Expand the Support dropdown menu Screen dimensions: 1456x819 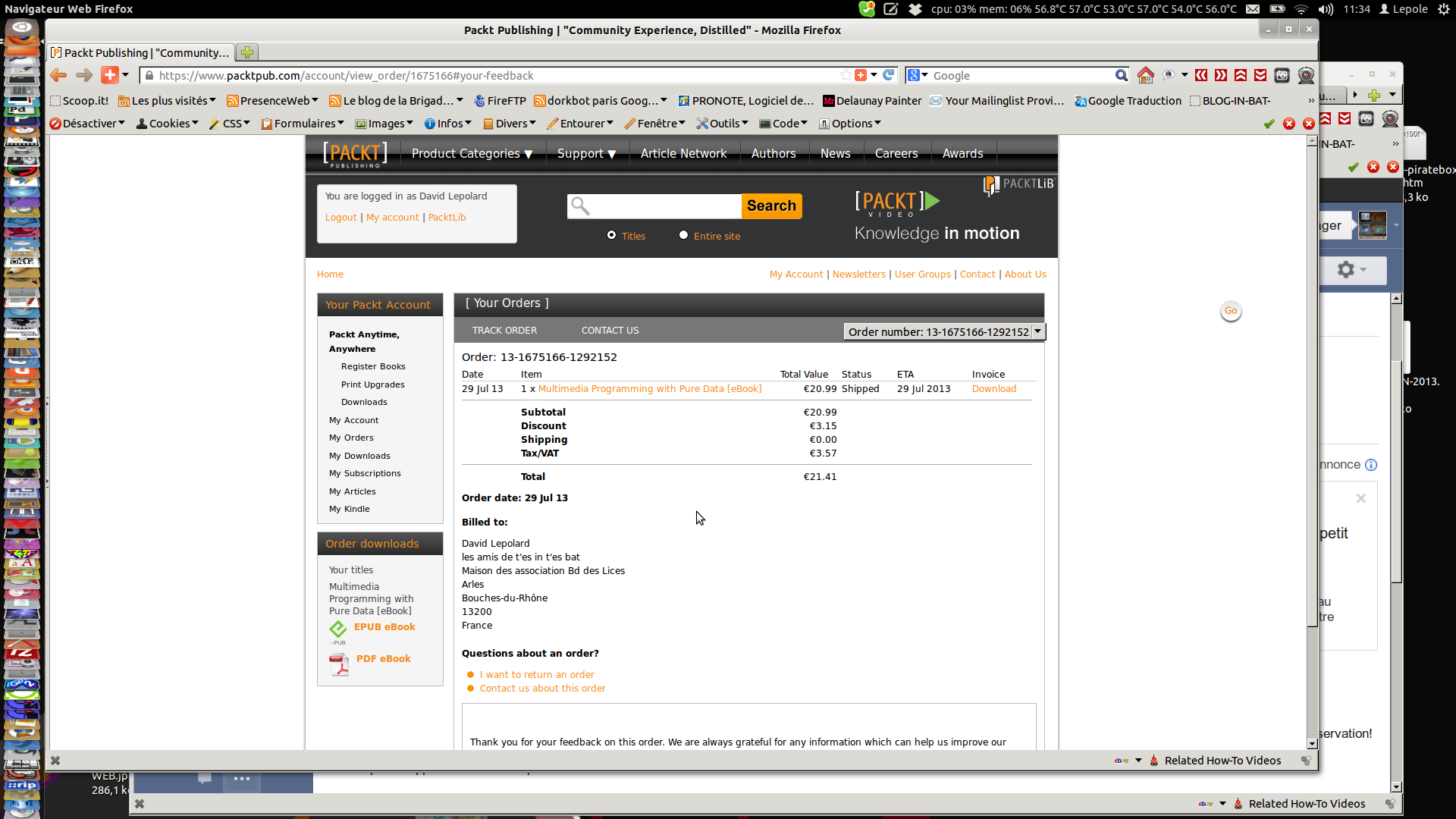coord(586,153)
